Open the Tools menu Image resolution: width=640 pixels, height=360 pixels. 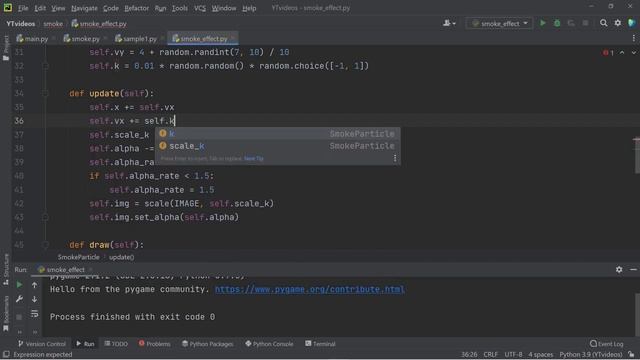coord(180,8)
